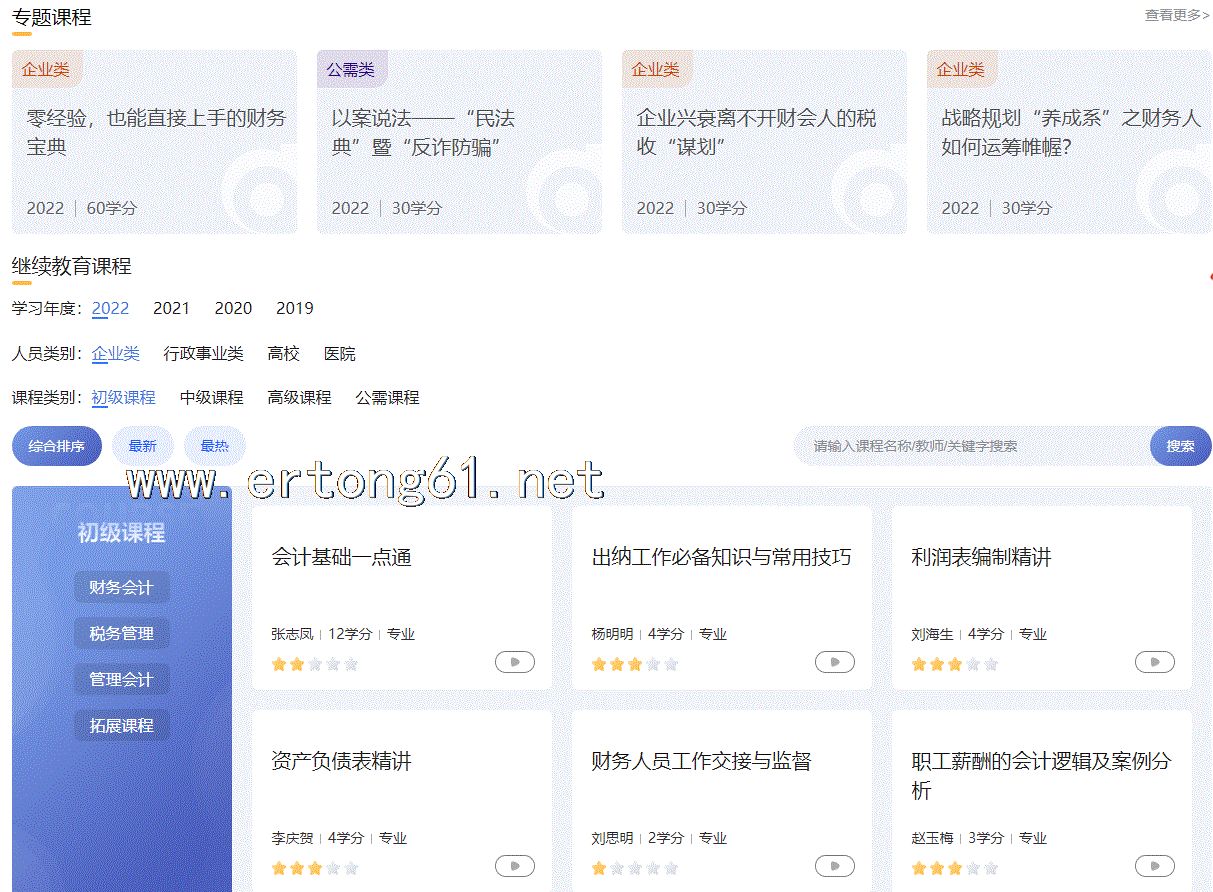Screen dimensions: 1213x892
Task: Open the 以案说法 民法典 featured course card
Action: click(x=459, y=142)
